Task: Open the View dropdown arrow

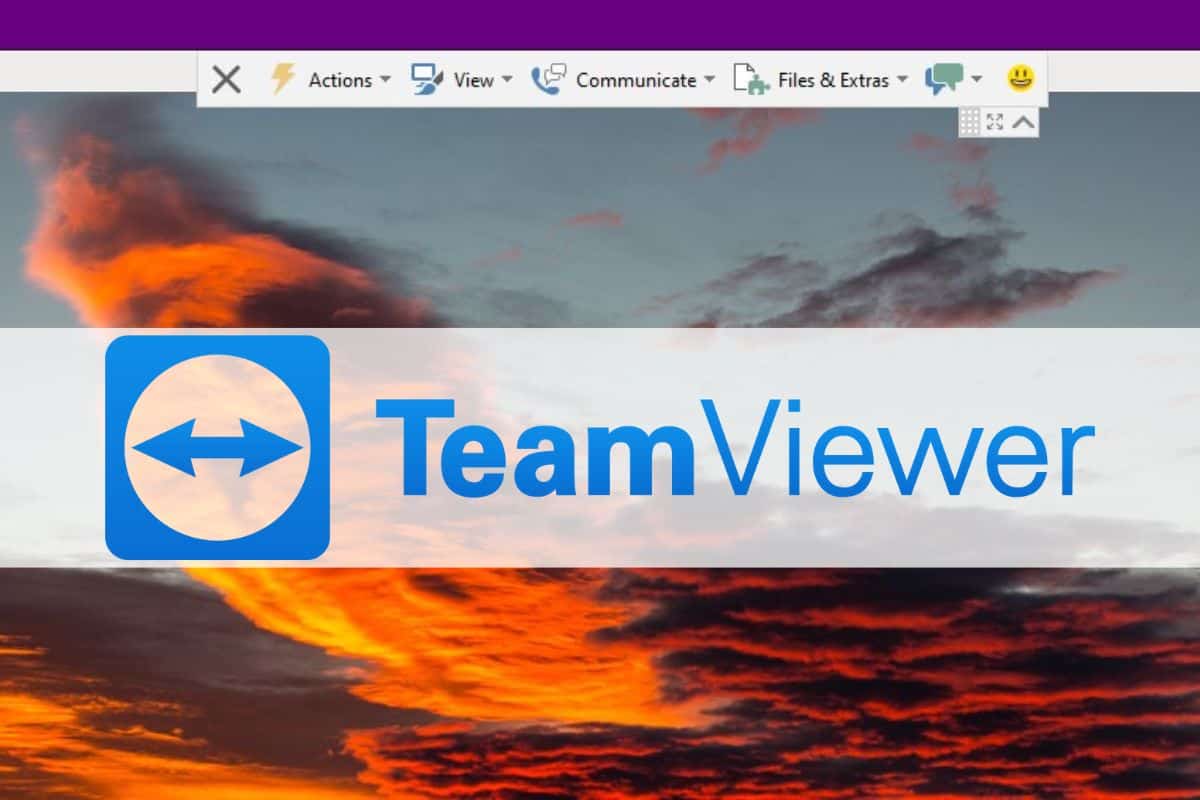Action: click(507, 80)
